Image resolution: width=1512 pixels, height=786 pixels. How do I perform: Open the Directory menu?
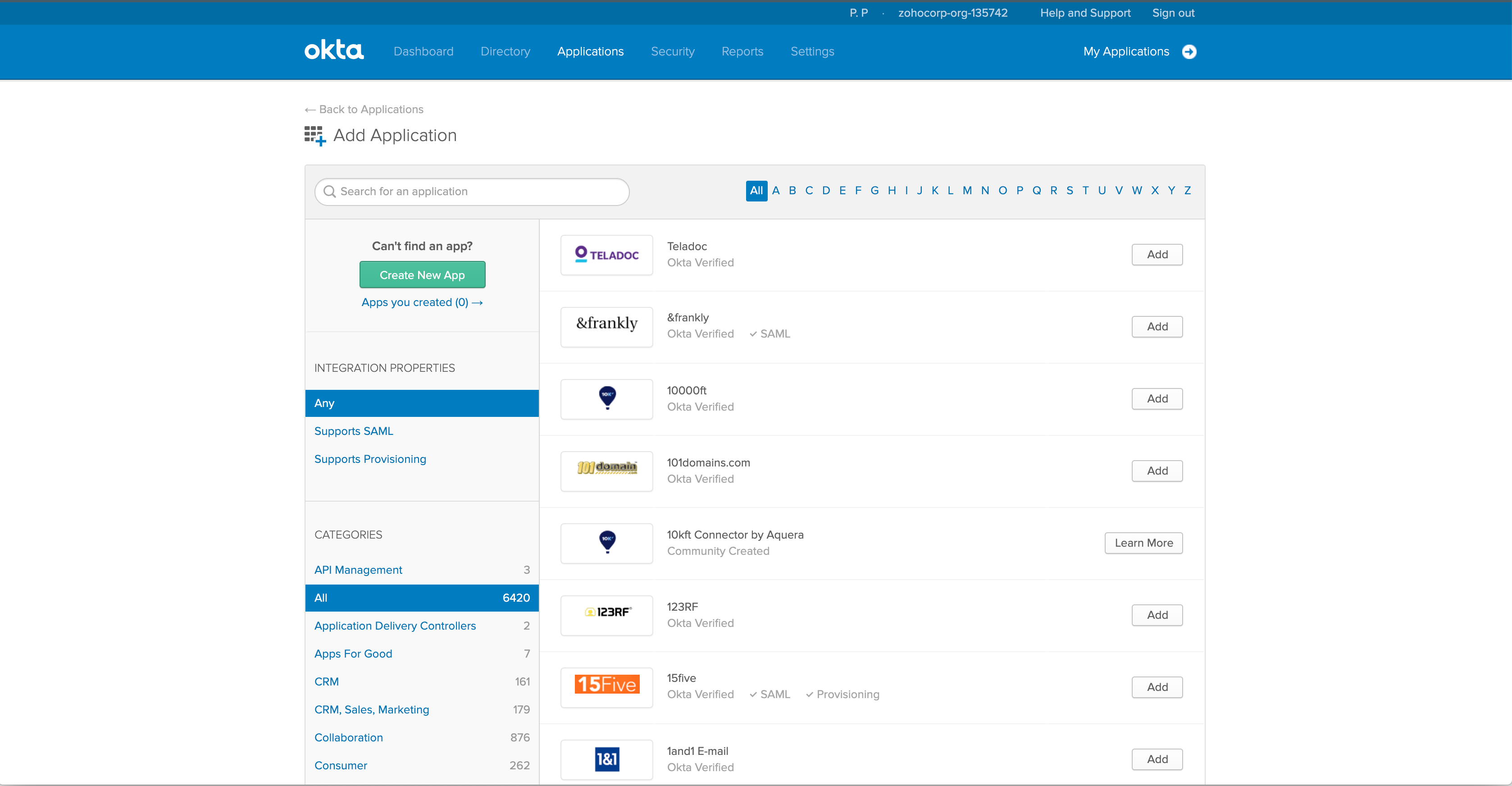click(505, 52)
